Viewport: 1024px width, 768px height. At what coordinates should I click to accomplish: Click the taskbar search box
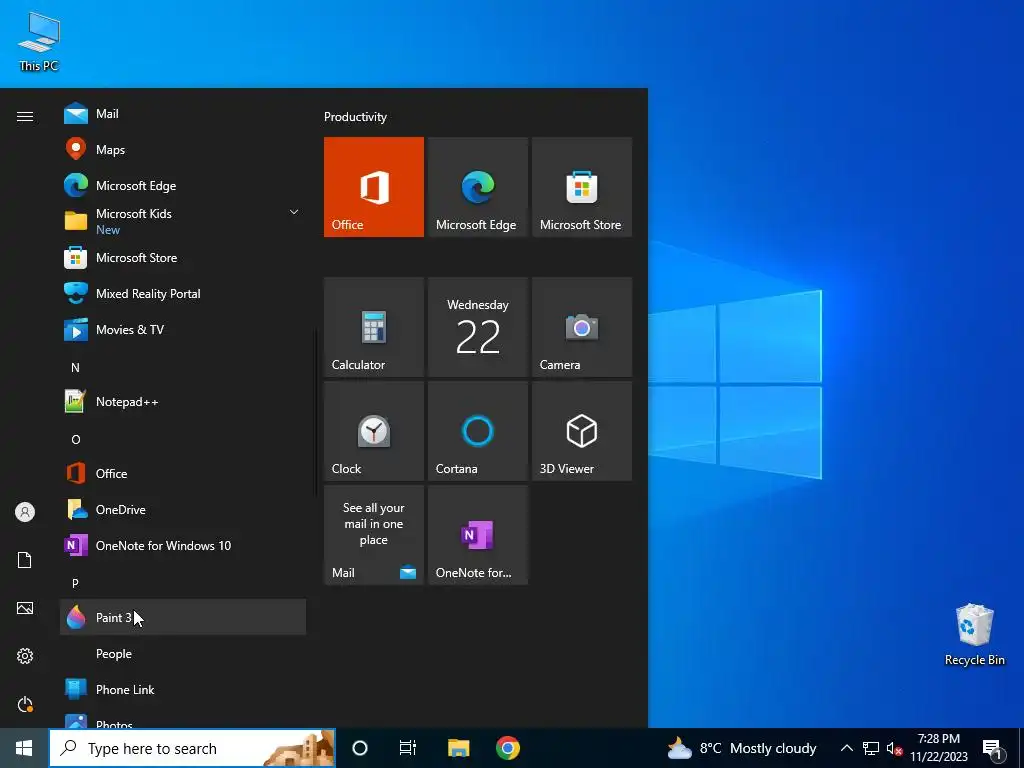[x=193, y=748]
